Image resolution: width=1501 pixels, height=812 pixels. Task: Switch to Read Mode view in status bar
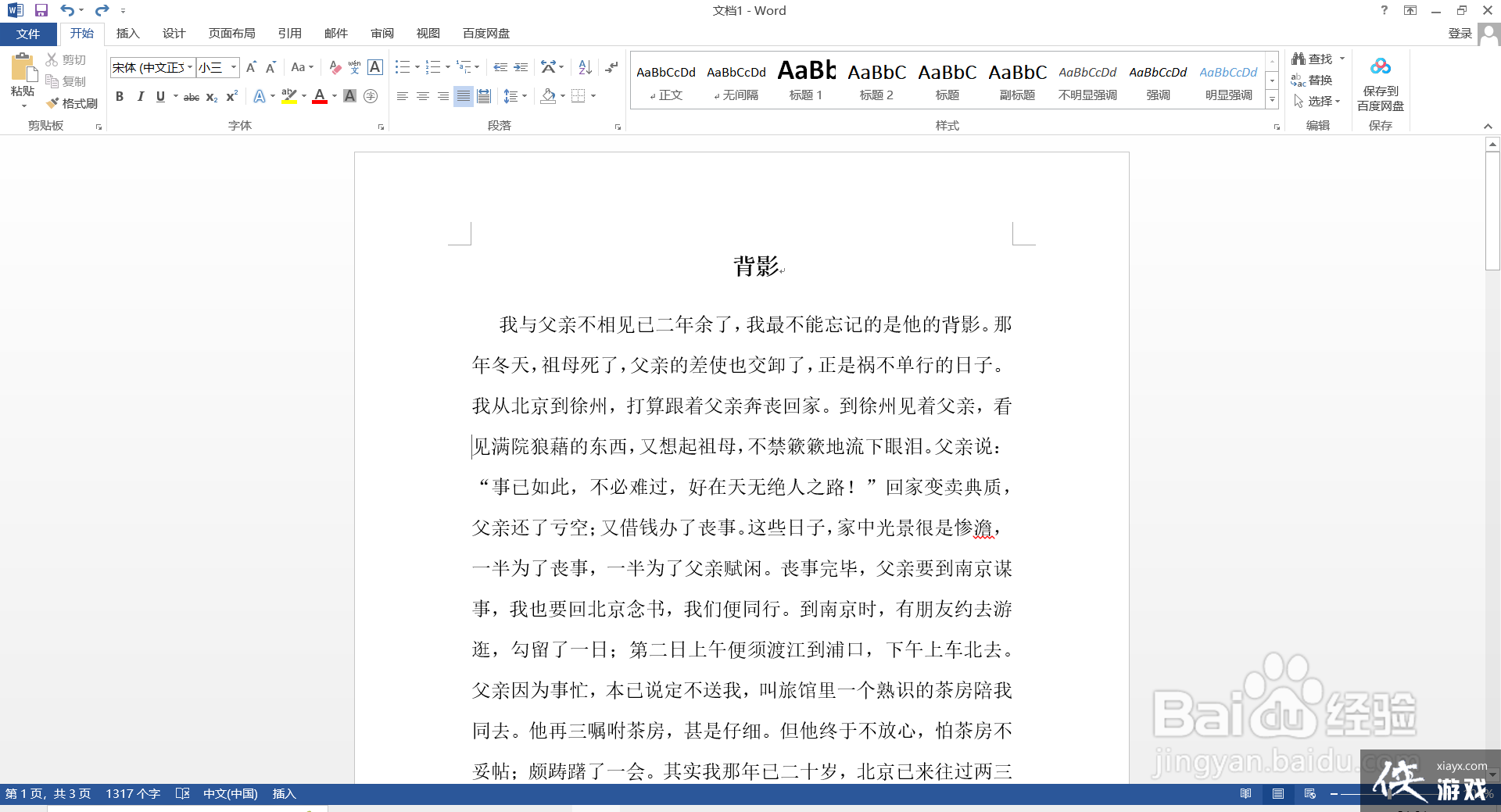[1245, 793]
